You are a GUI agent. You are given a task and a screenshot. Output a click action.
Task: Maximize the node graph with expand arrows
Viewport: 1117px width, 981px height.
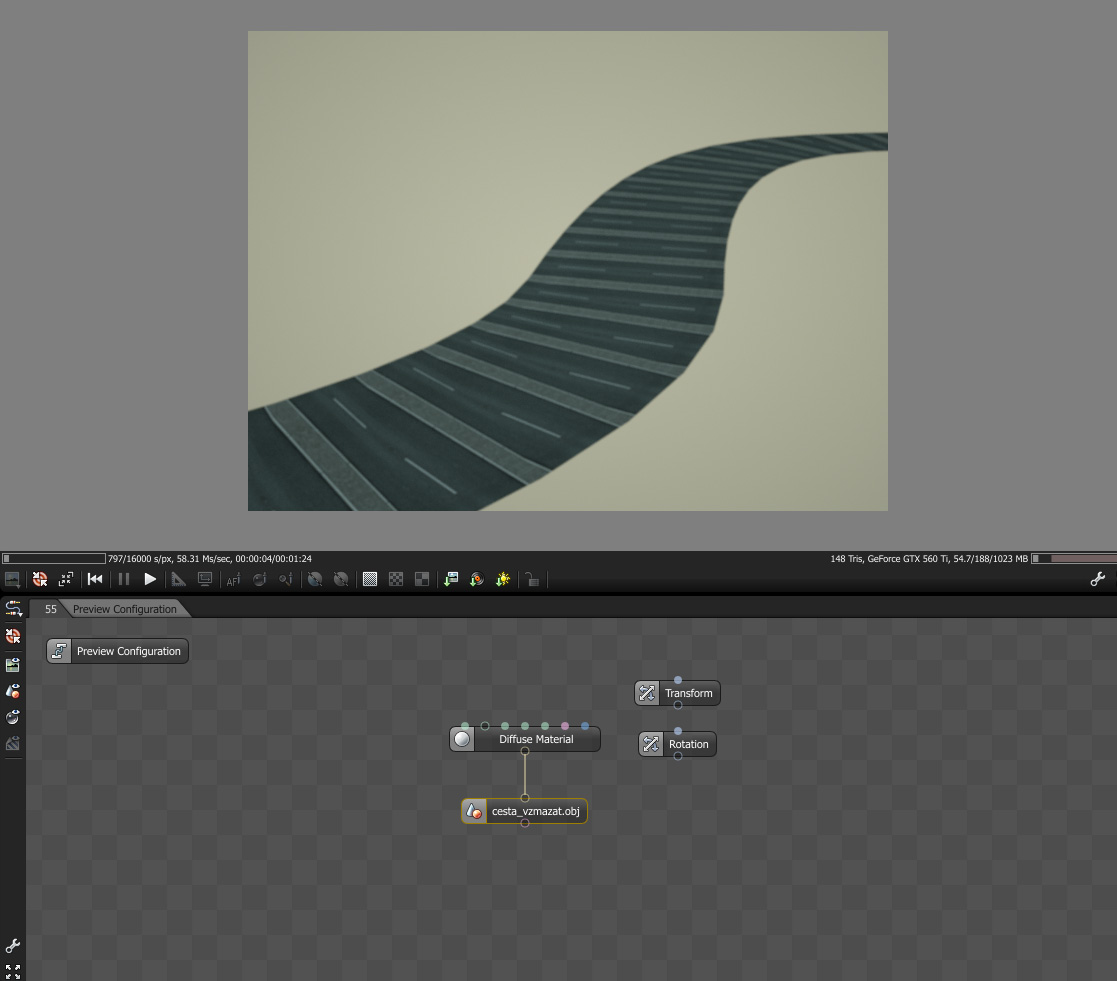(13, 971)
